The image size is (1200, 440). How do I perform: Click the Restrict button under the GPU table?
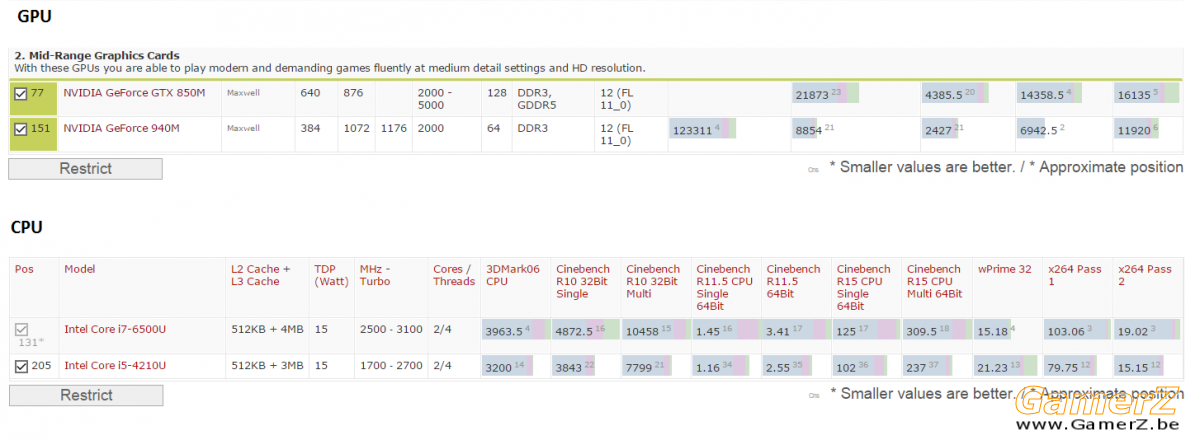point(85,169)
